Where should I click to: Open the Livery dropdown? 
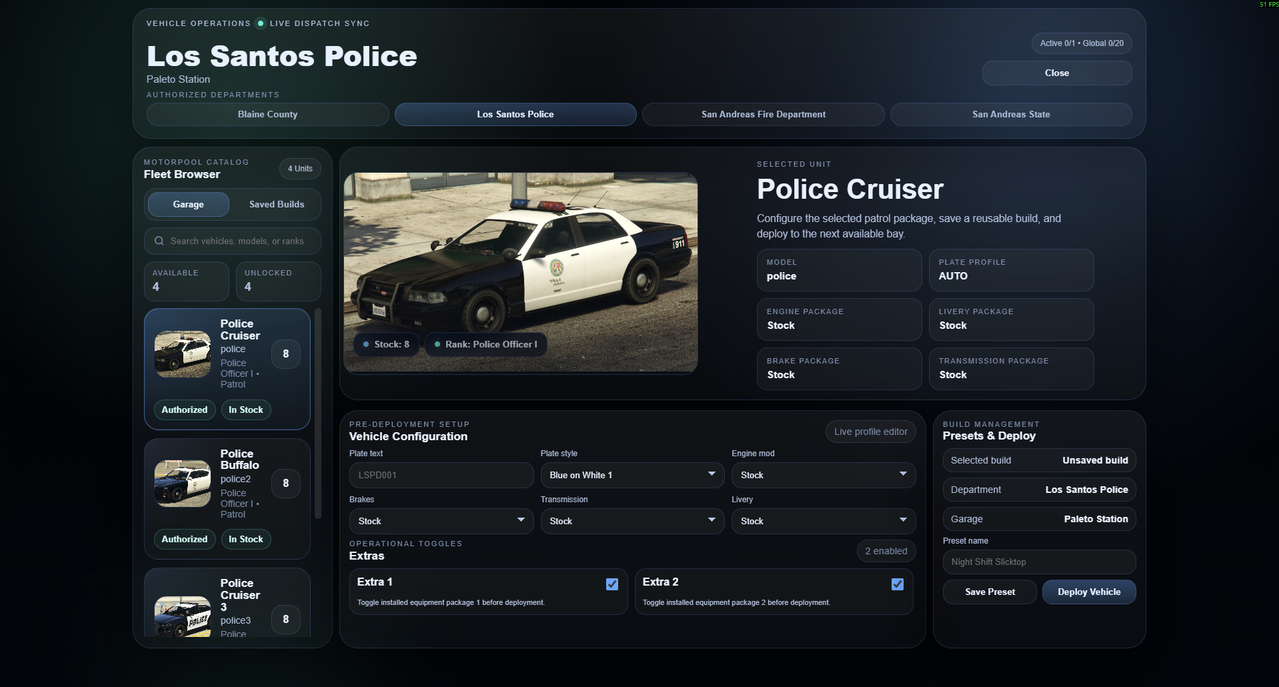pos(824,521)
